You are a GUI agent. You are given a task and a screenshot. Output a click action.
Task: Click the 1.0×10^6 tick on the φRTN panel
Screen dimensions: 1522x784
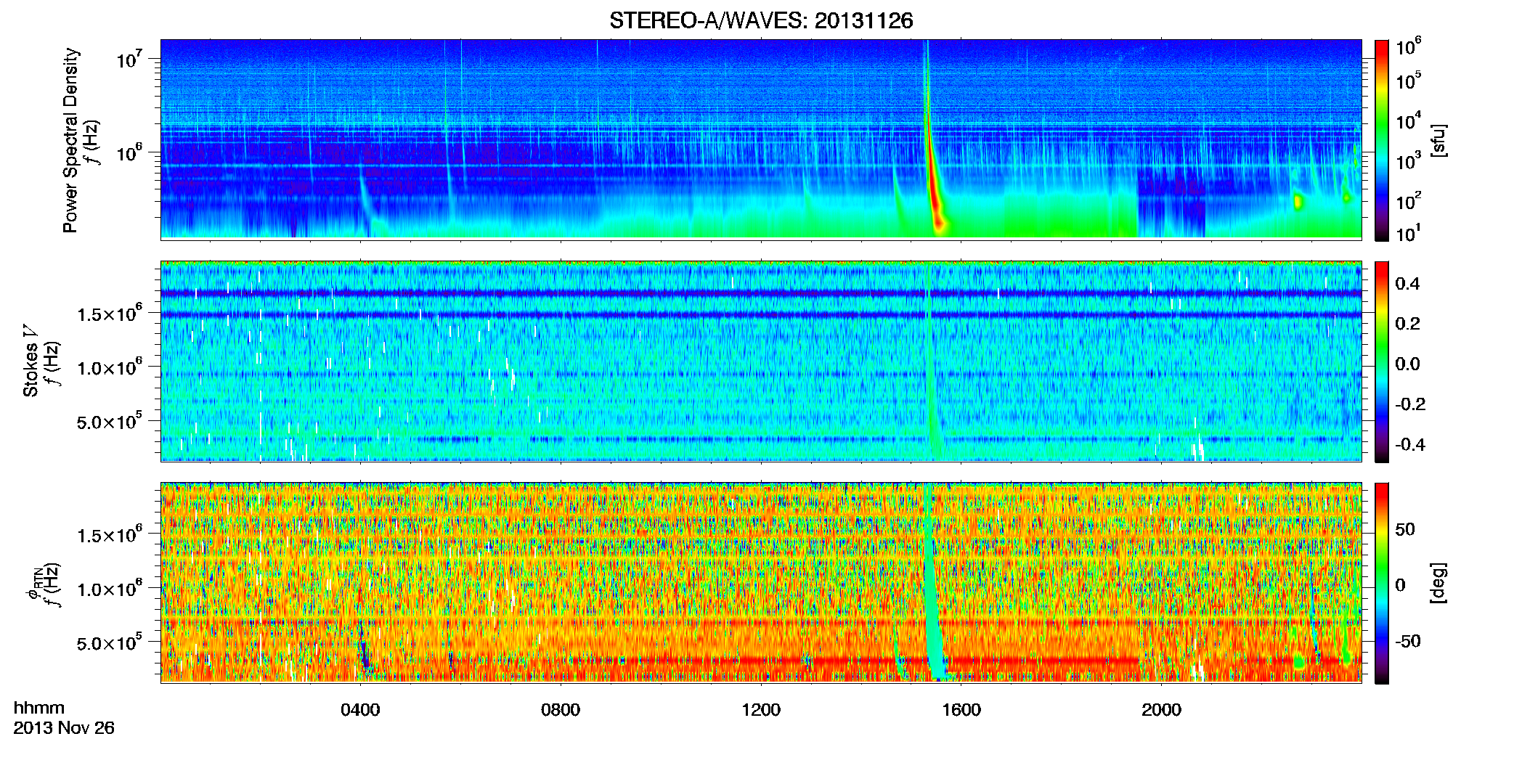pyautogui.click(x=110, y=589)
